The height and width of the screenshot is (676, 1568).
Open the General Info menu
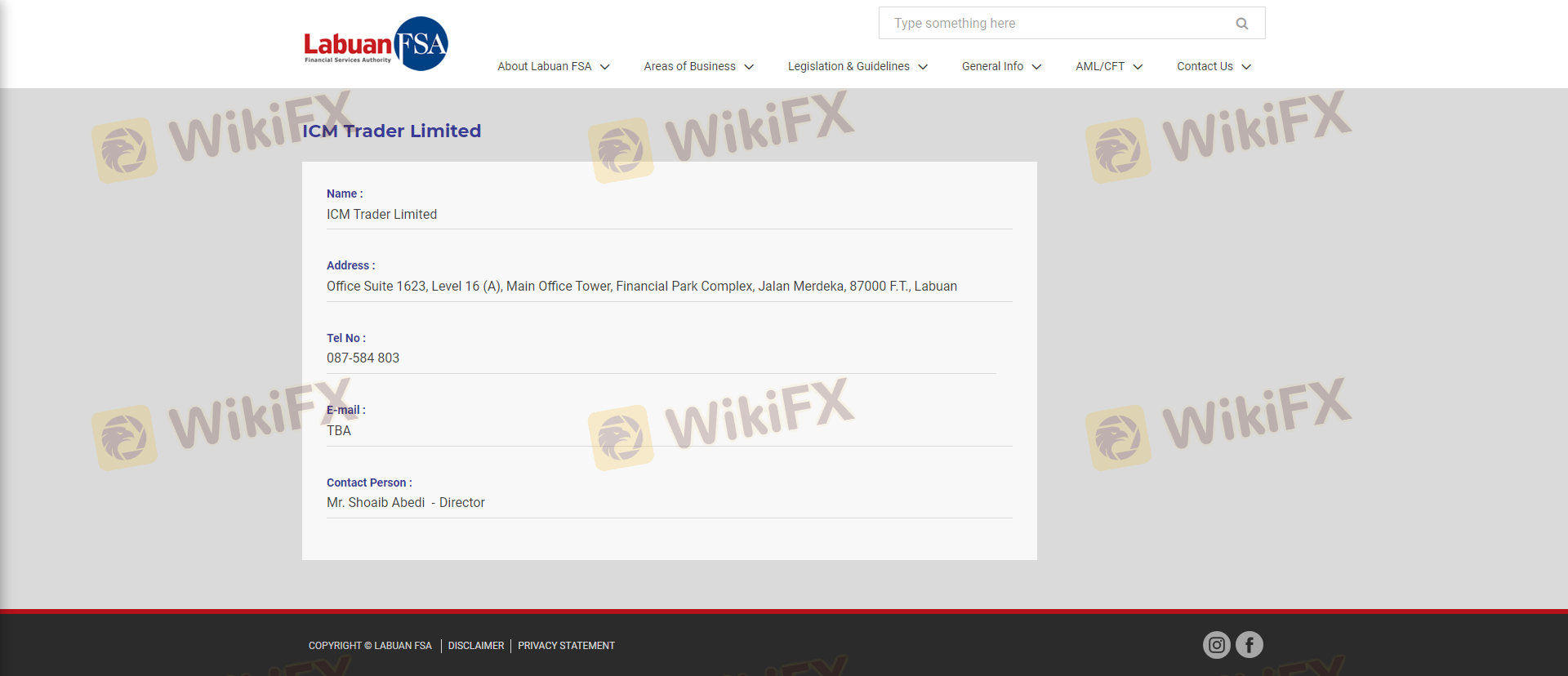(x=992, y=66)
